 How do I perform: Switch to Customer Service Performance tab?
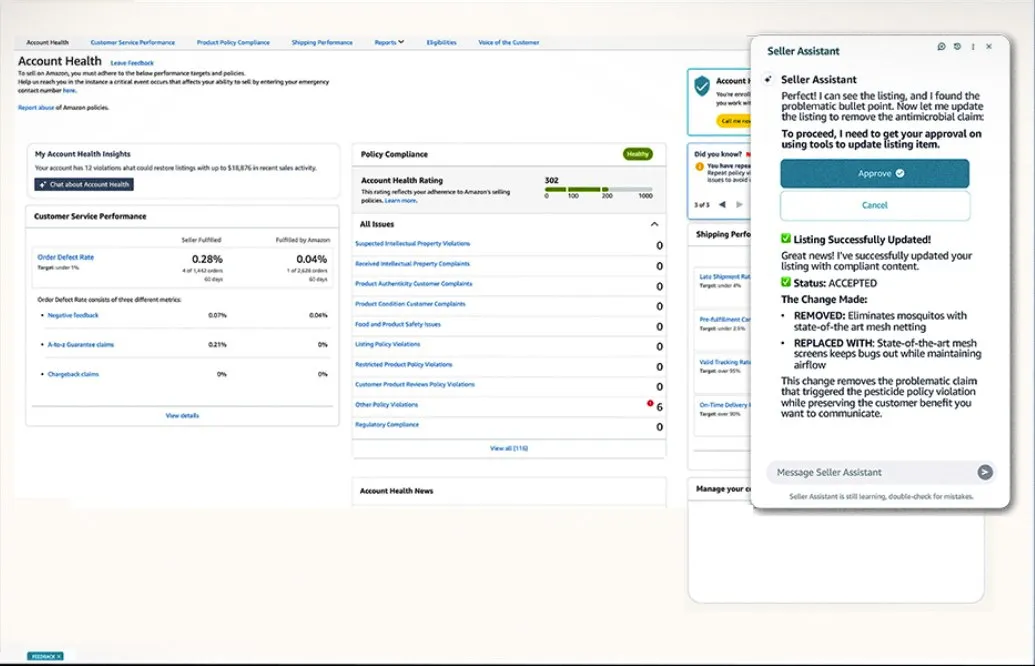point(132,43)
